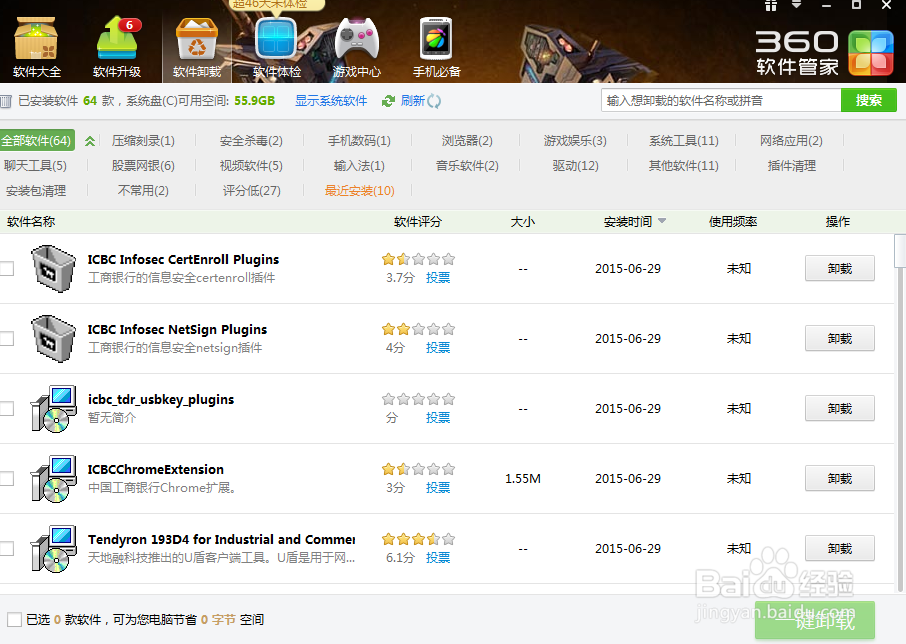The height and width of the screenshot is (644, 906).
Task: Click the 显示系统软件 link
Action: point(331,101)
